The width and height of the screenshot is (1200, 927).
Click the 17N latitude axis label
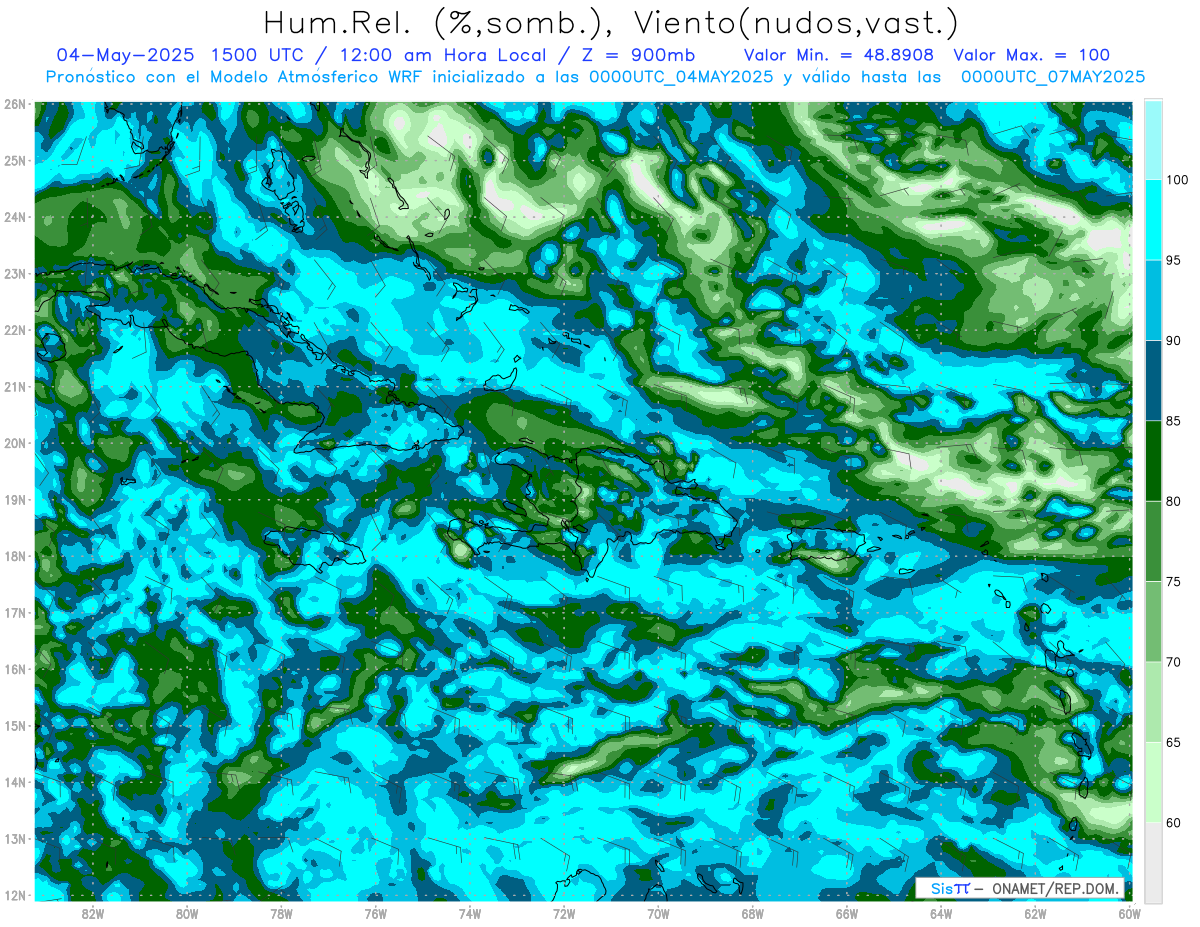coord(14,612)
